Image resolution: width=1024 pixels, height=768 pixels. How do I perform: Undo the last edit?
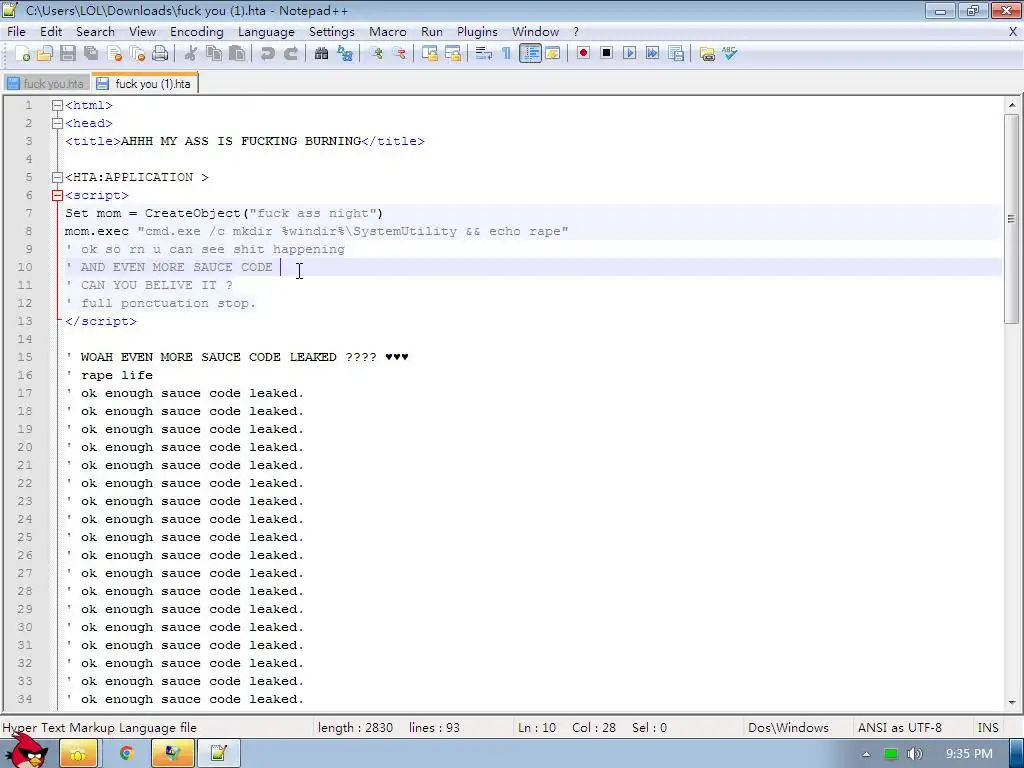point(267,54)
